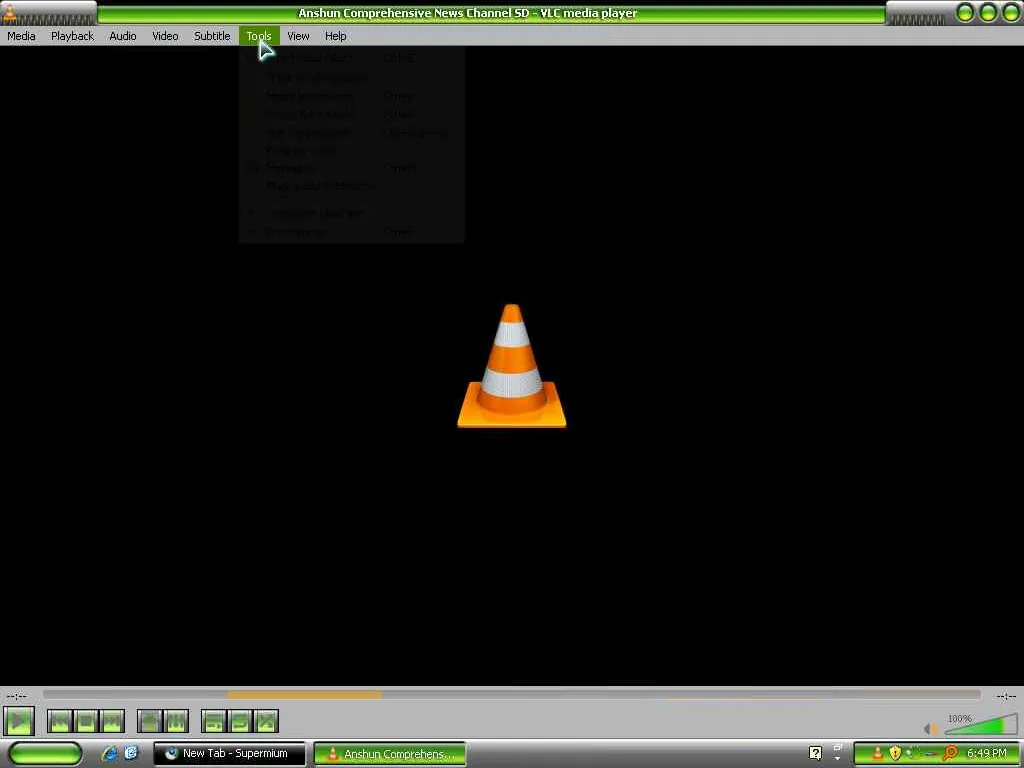Image resolution: width=1024 pixels, height=768 pixels.
Task: Start playback with the Play button
Action: click(x=19, y=722)
